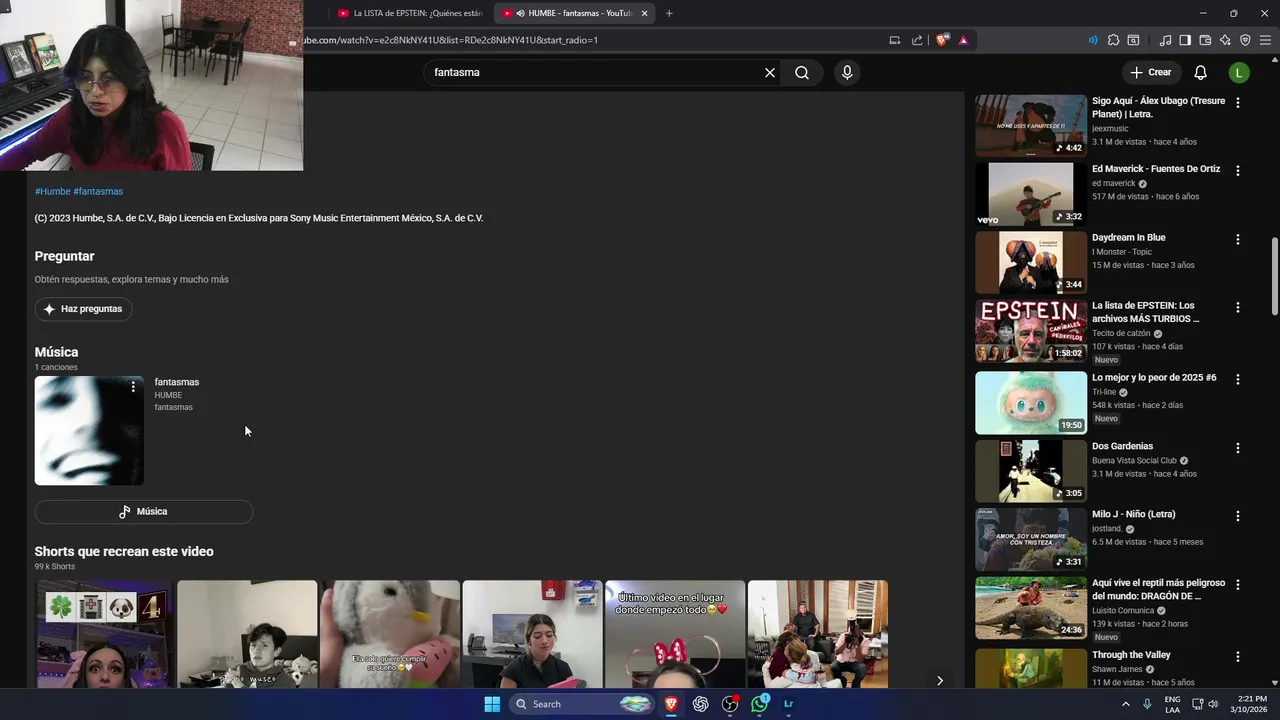This screenshot has height=720, width=1280.
Task: Open Lo mejor y lo peor de 2025 #6
Action: [1031, 403]
